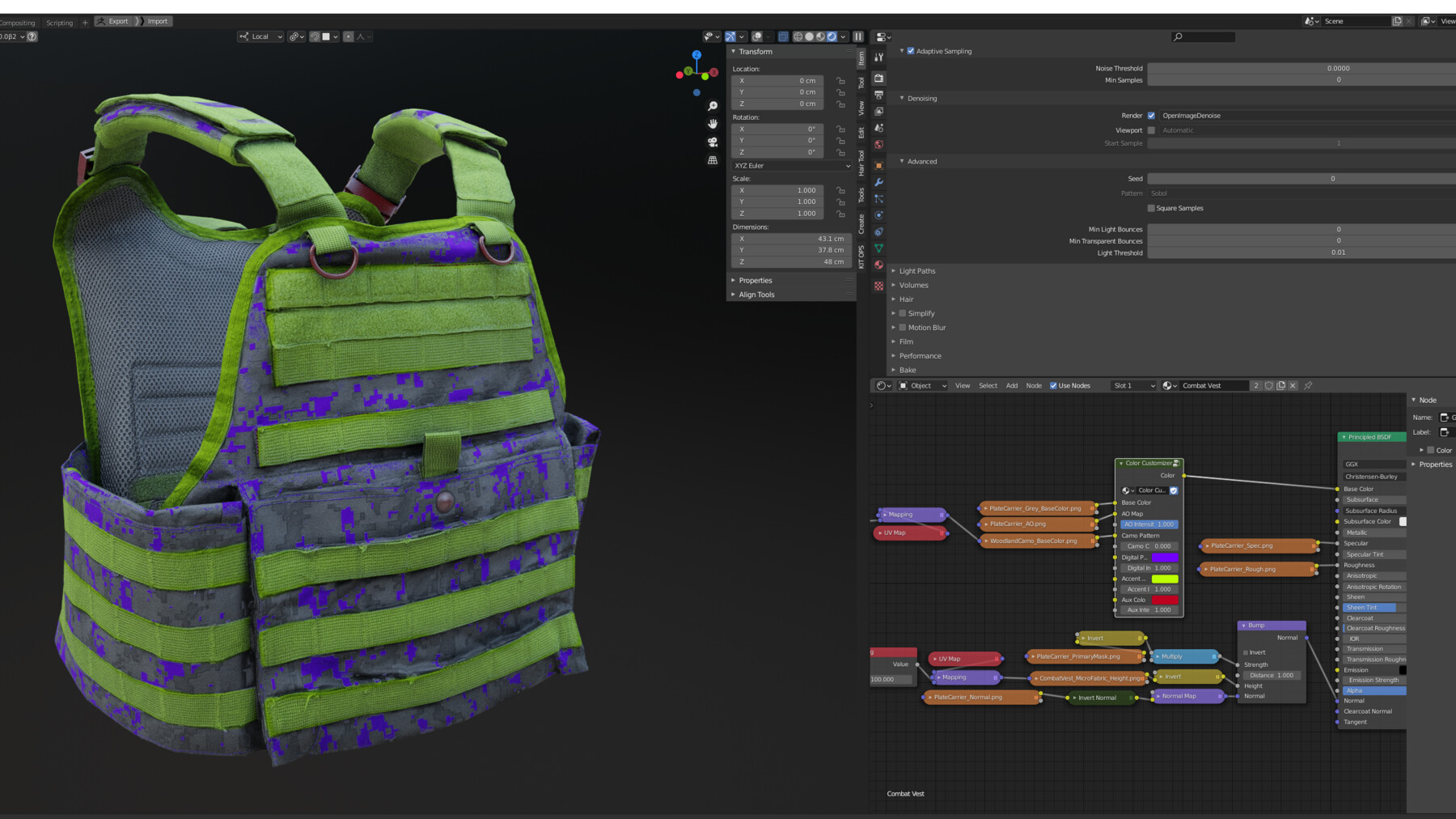1456x819 pixels.
Task: Click the Combat Vest material name field
Action: (1213, 385)
